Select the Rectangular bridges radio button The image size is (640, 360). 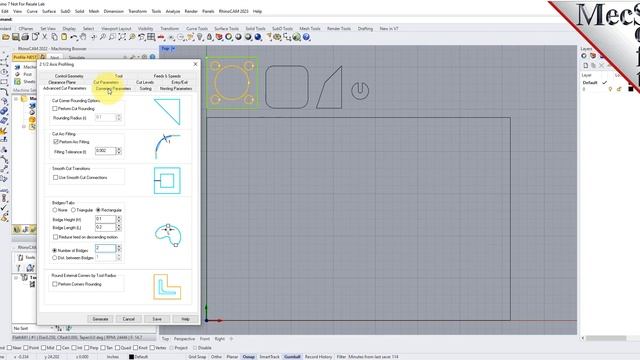(98, 210)
